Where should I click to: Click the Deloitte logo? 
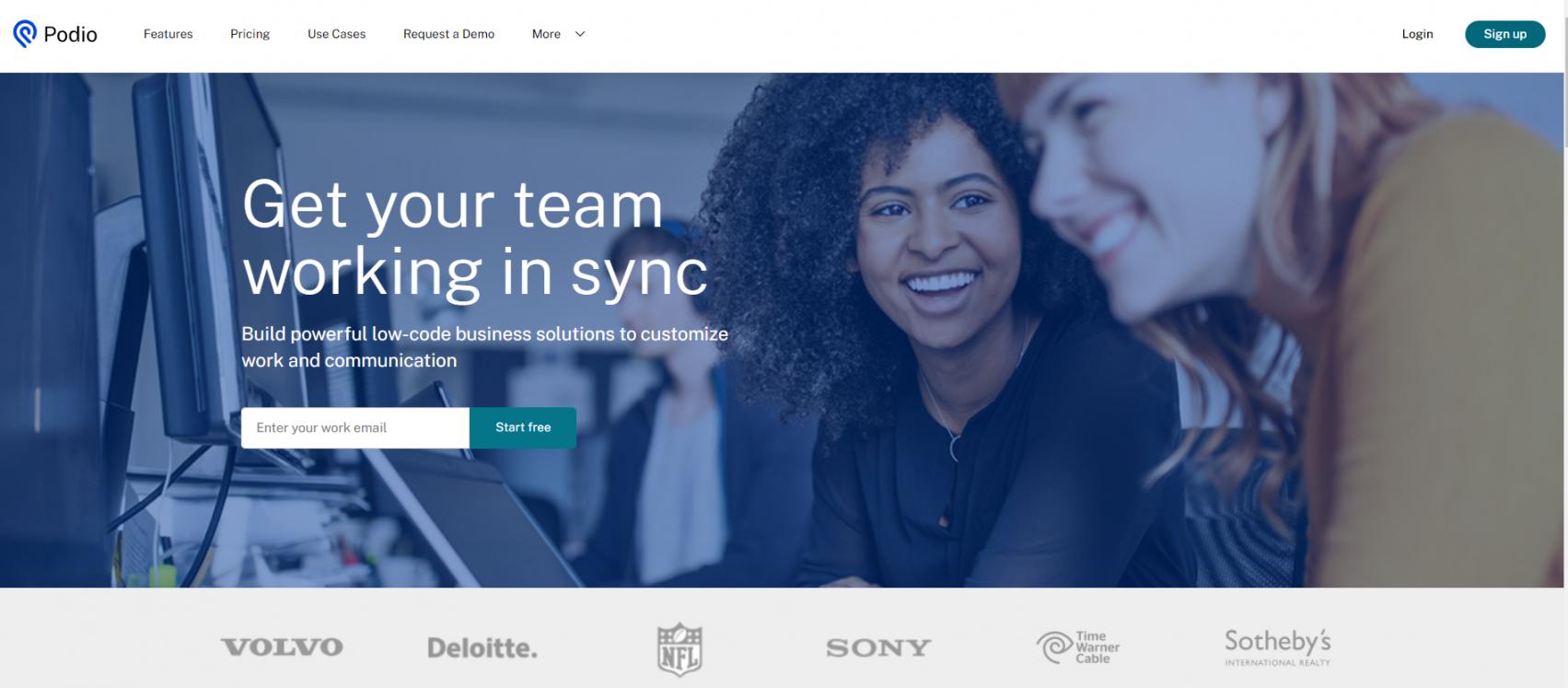(482, 647)
